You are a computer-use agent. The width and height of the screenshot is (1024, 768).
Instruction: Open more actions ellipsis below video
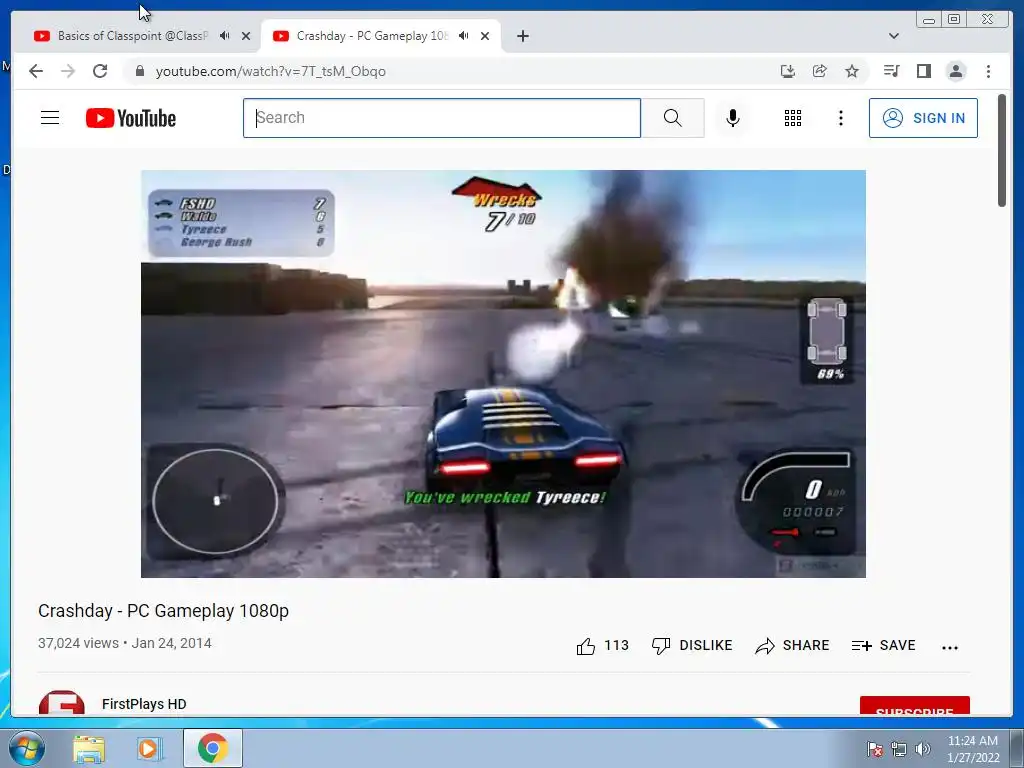point(950,647)
